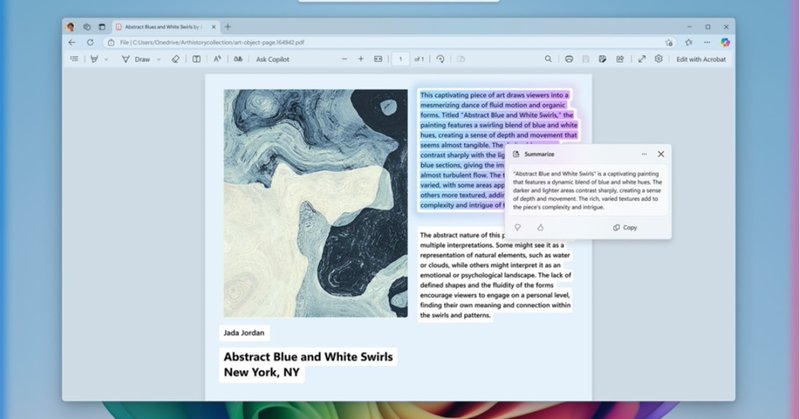Open the Save as icon with pen
The image size is (800, 419).
[603, 59]
